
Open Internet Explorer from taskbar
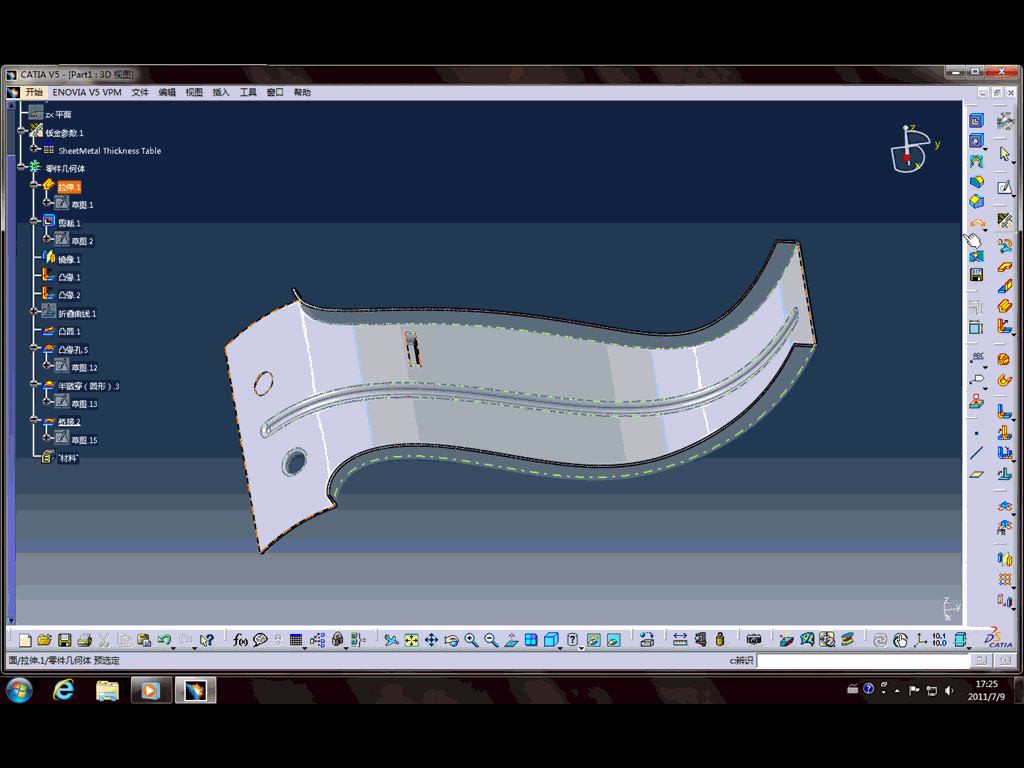(x=63, y=690)
